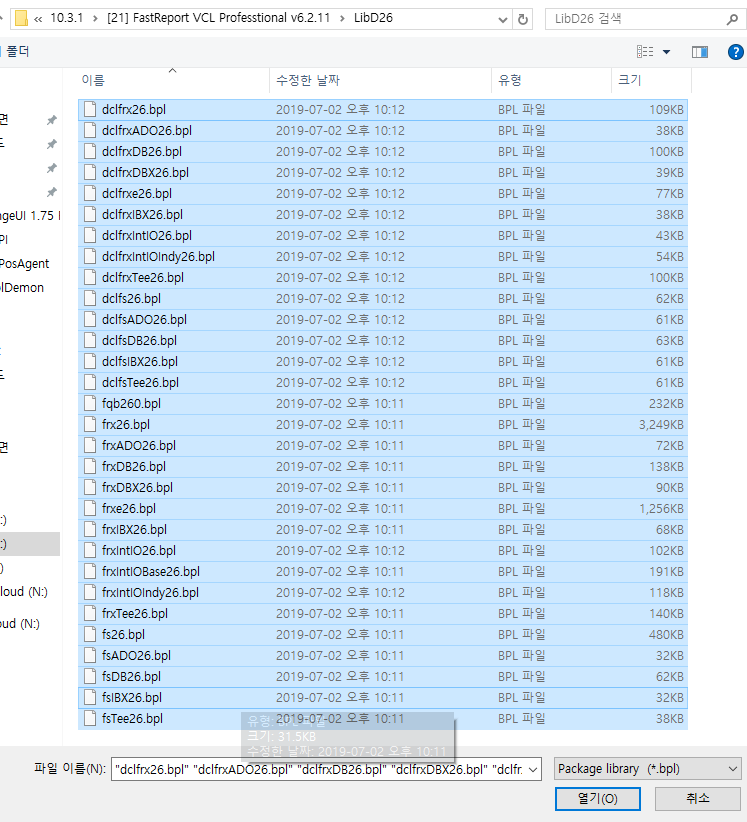The height and width of the screenshot is (822, 747).
Task: Expand chevron before LibD26 breadcrumb
Action: pos(342,19)
